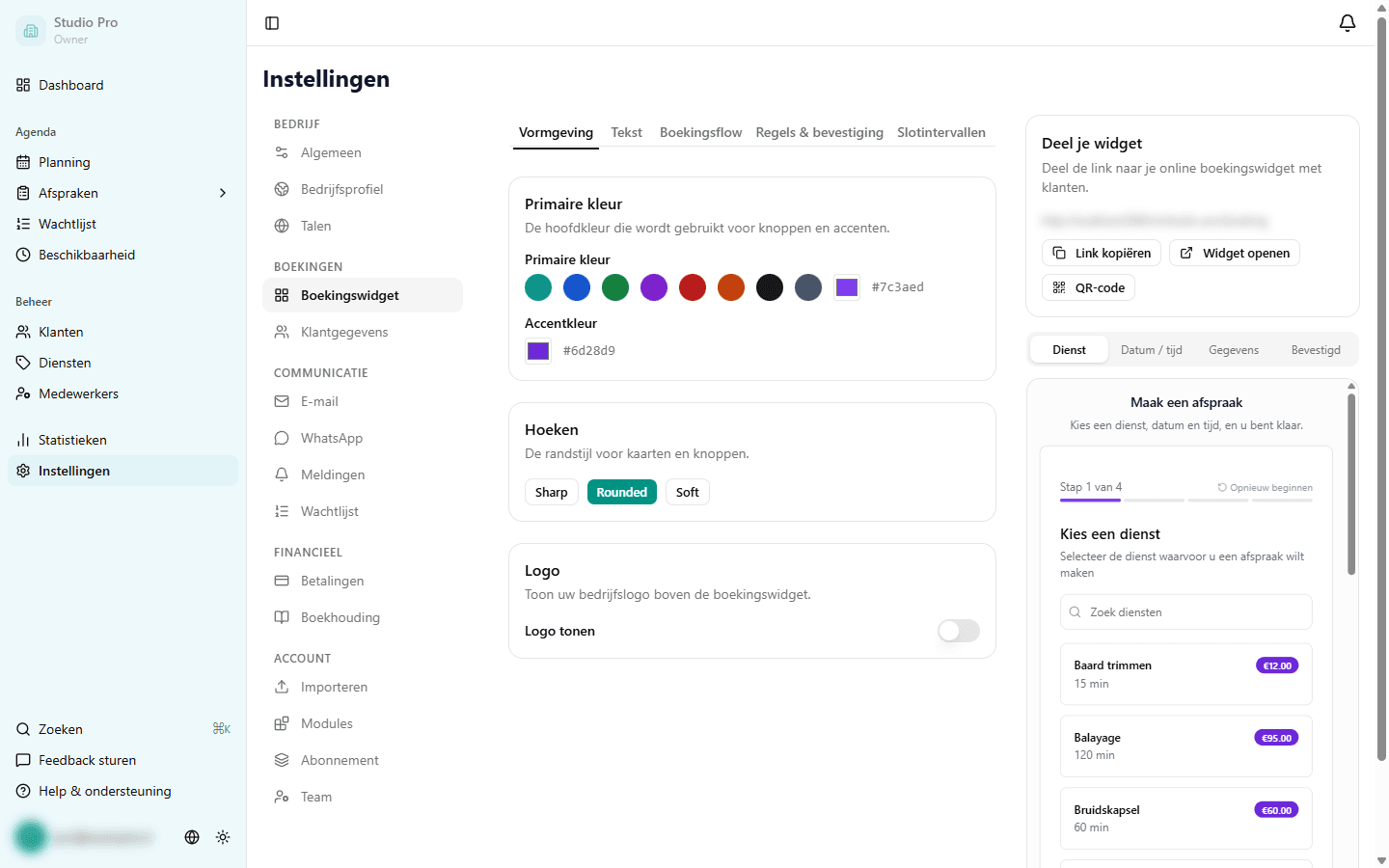Open E-mail communication settings
Screen dimensions: 1389x868
pyautogui.click(x=363, y=401)
